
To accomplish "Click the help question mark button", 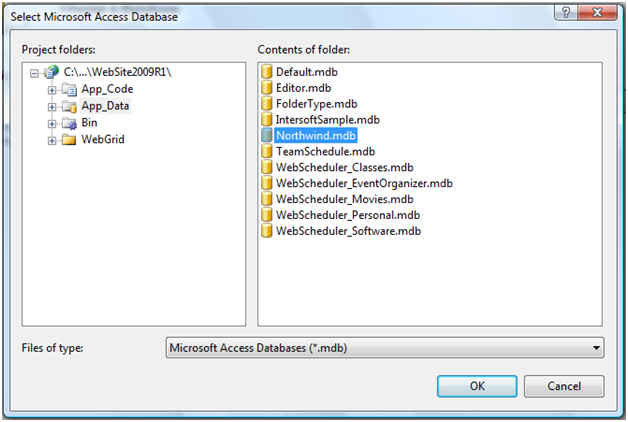I will tap(566, 12).
